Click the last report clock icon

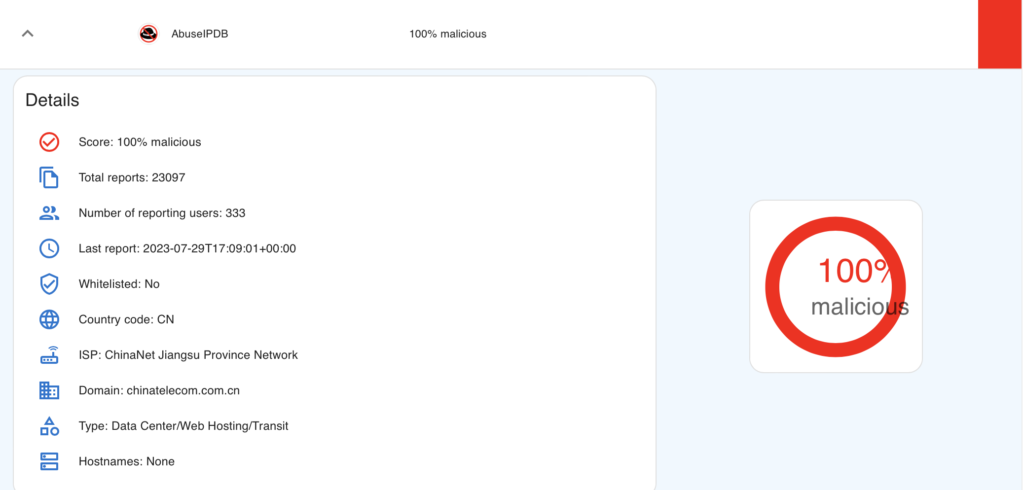(49, 249)
